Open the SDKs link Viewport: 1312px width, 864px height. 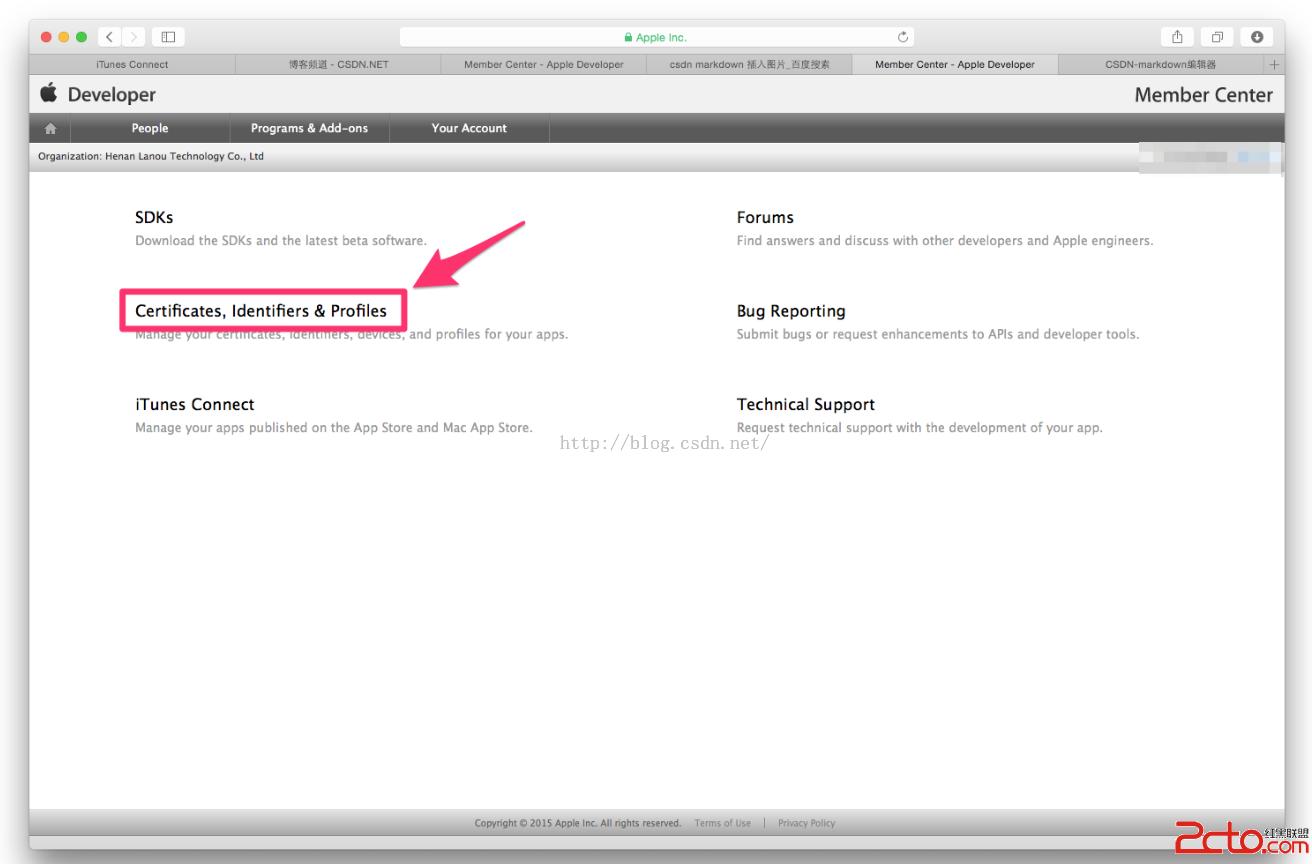(x=154, y=217)
